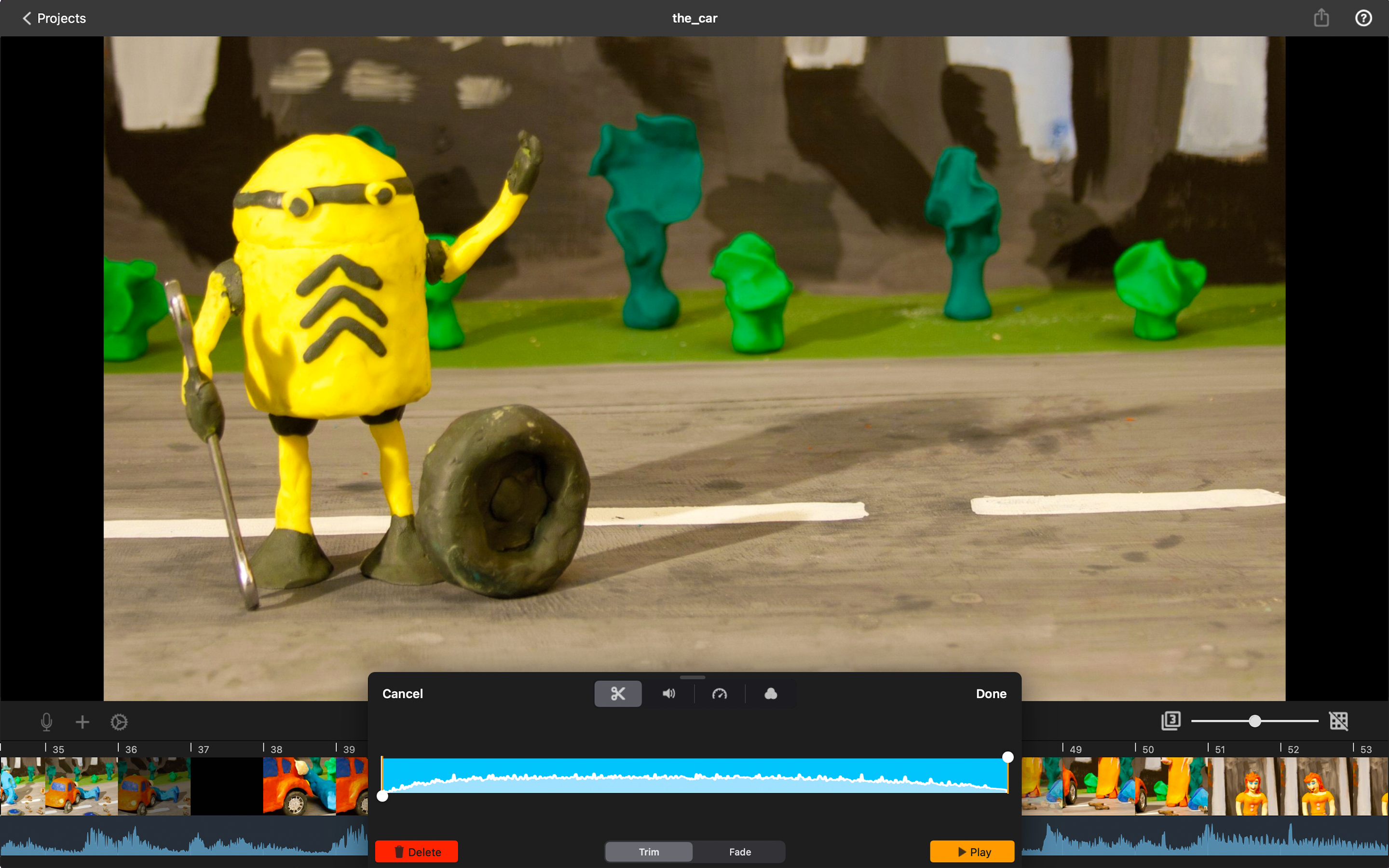This screenshot has height=868, width=1389.
Task: Play the audio clip preview
Action: coord(972,851)
